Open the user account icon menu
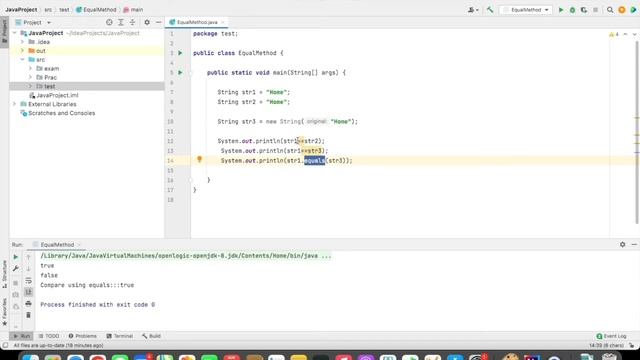The height and width of the screenshot is (360, 640). tap(473, 10)
